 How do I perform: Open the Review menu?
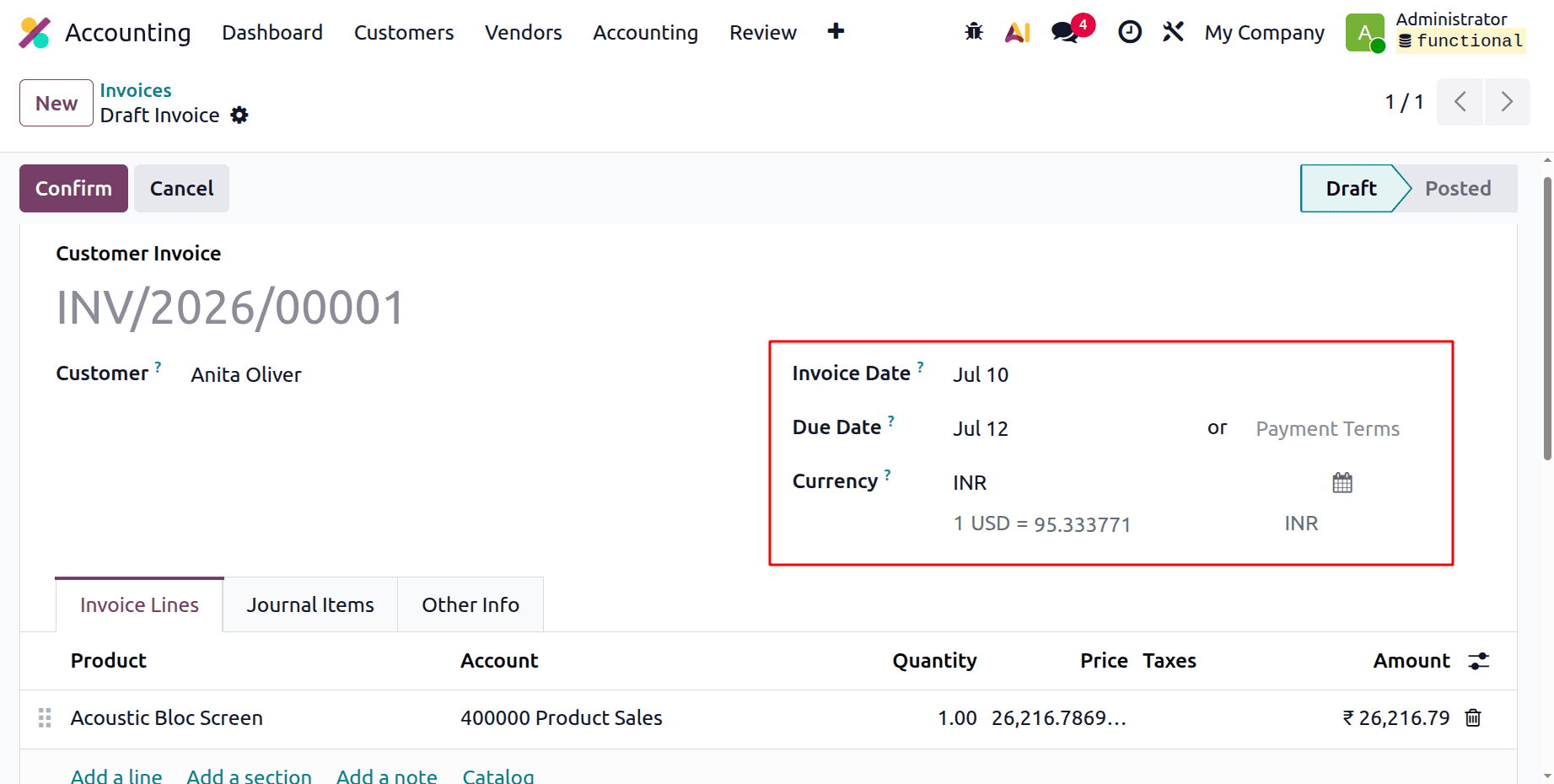point(763,32)
